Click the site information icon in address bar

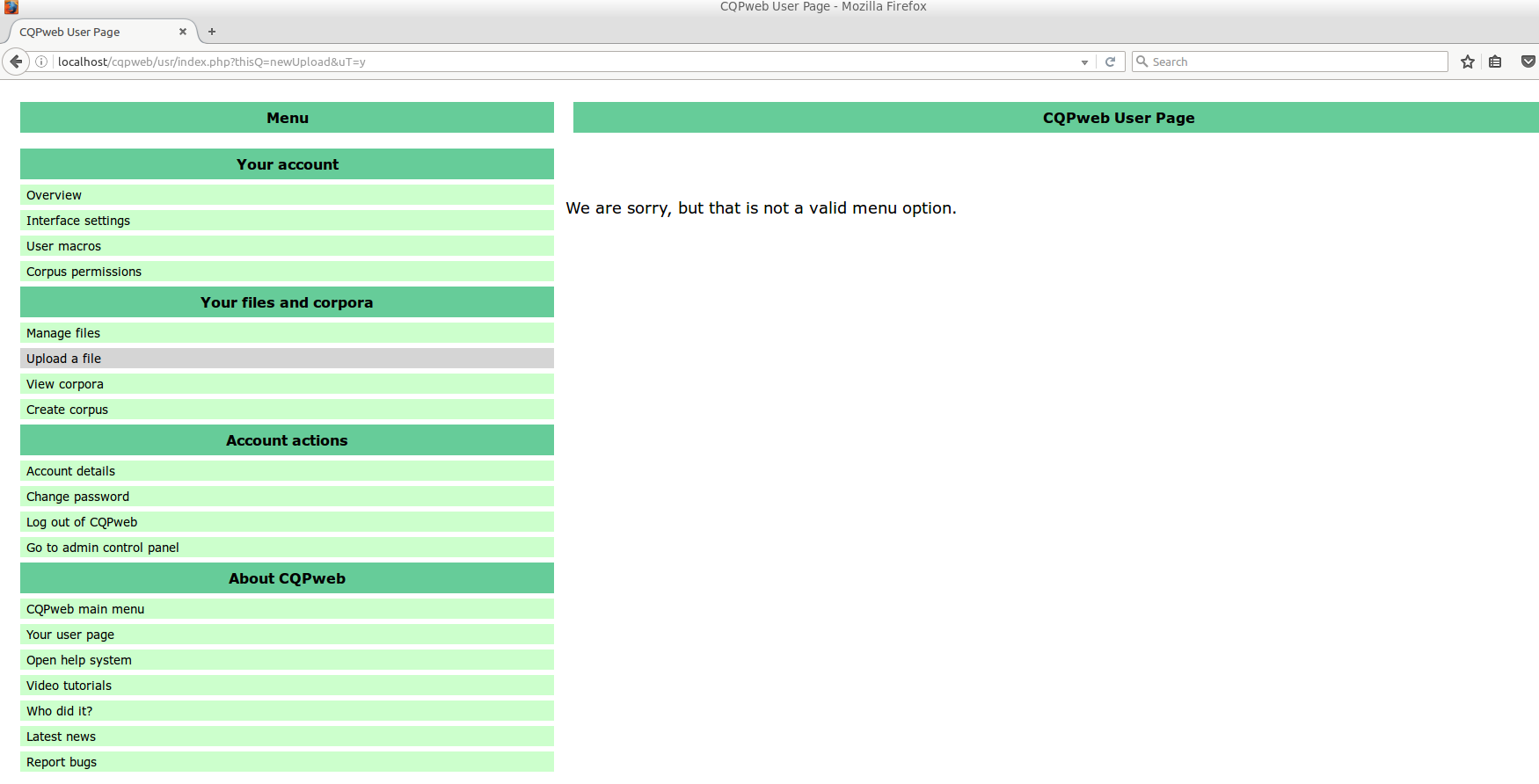point(41,62)
